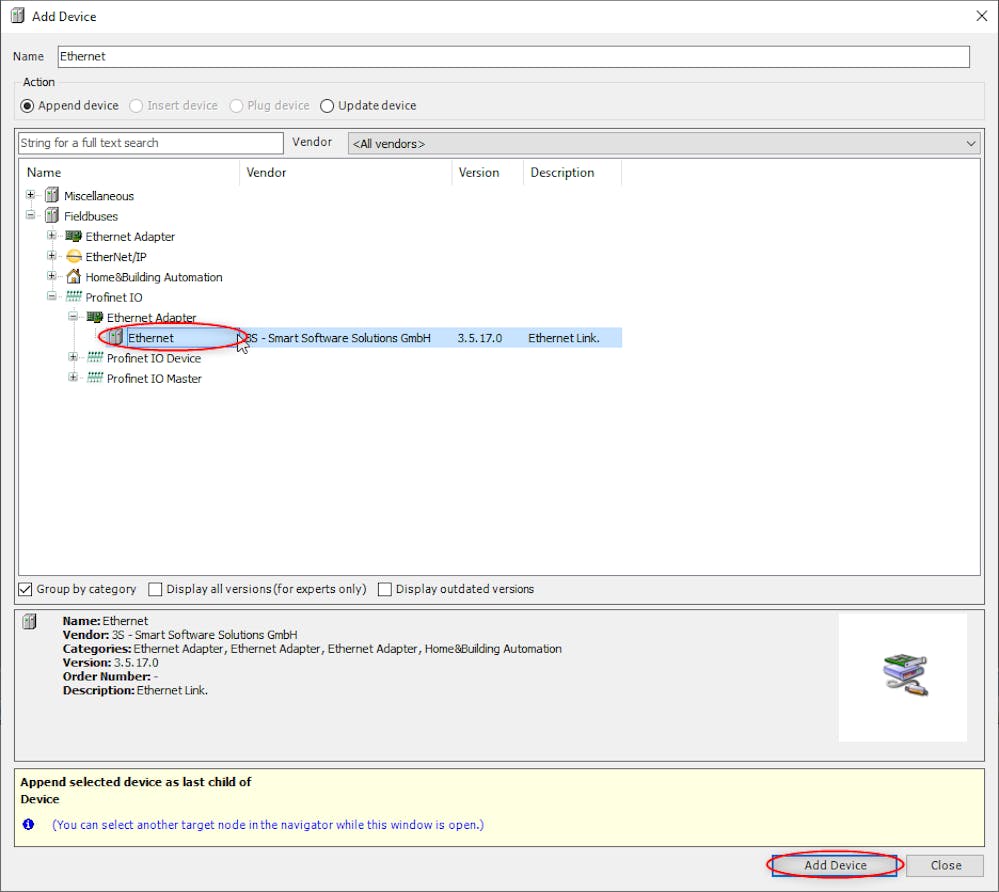This screenshot has width=999, height=892.
Task: Click the Version column header
Action: (x=488, y=173)
